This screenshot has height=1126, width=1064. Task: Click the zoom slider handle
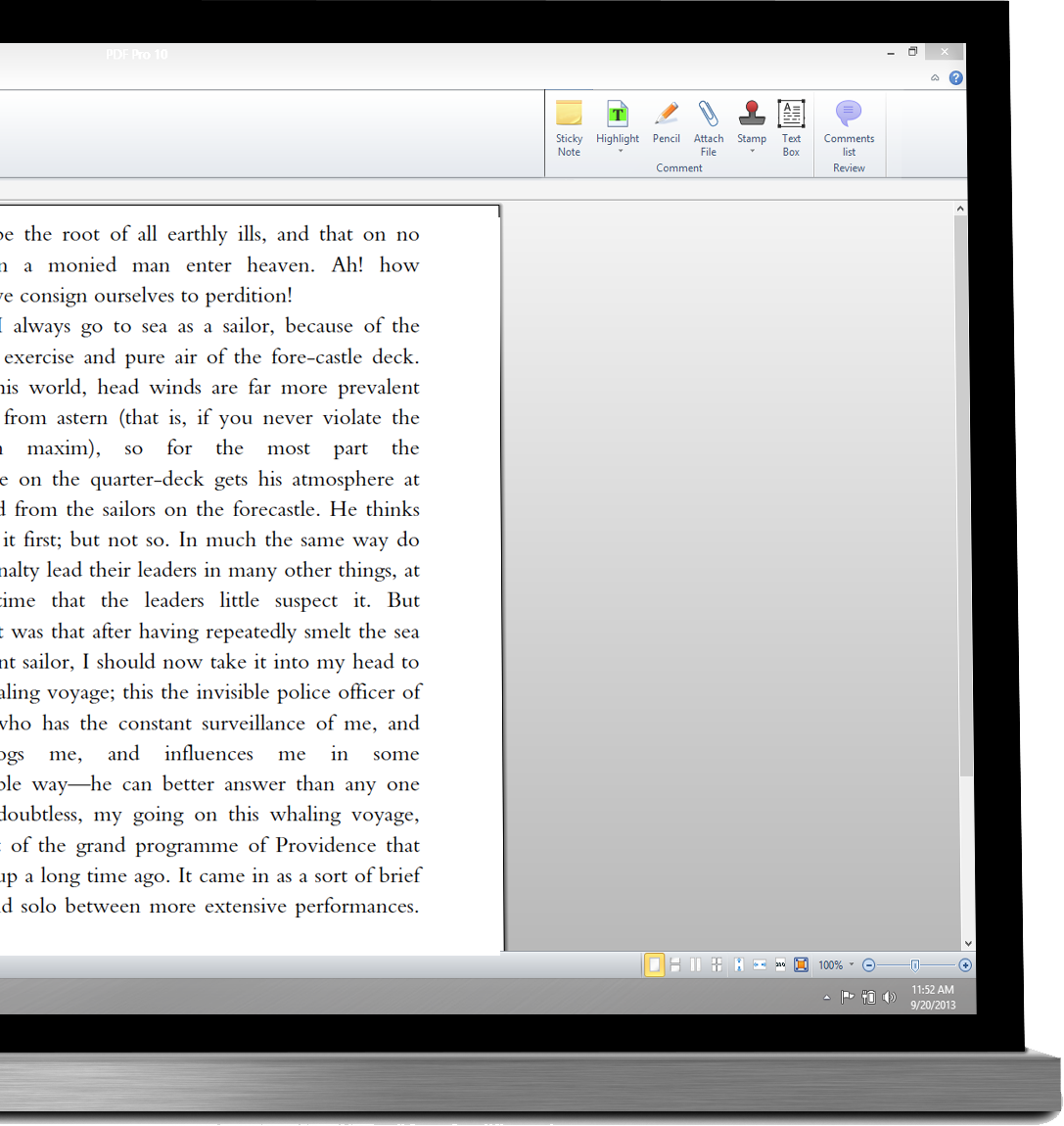click(x=915, y=965)
